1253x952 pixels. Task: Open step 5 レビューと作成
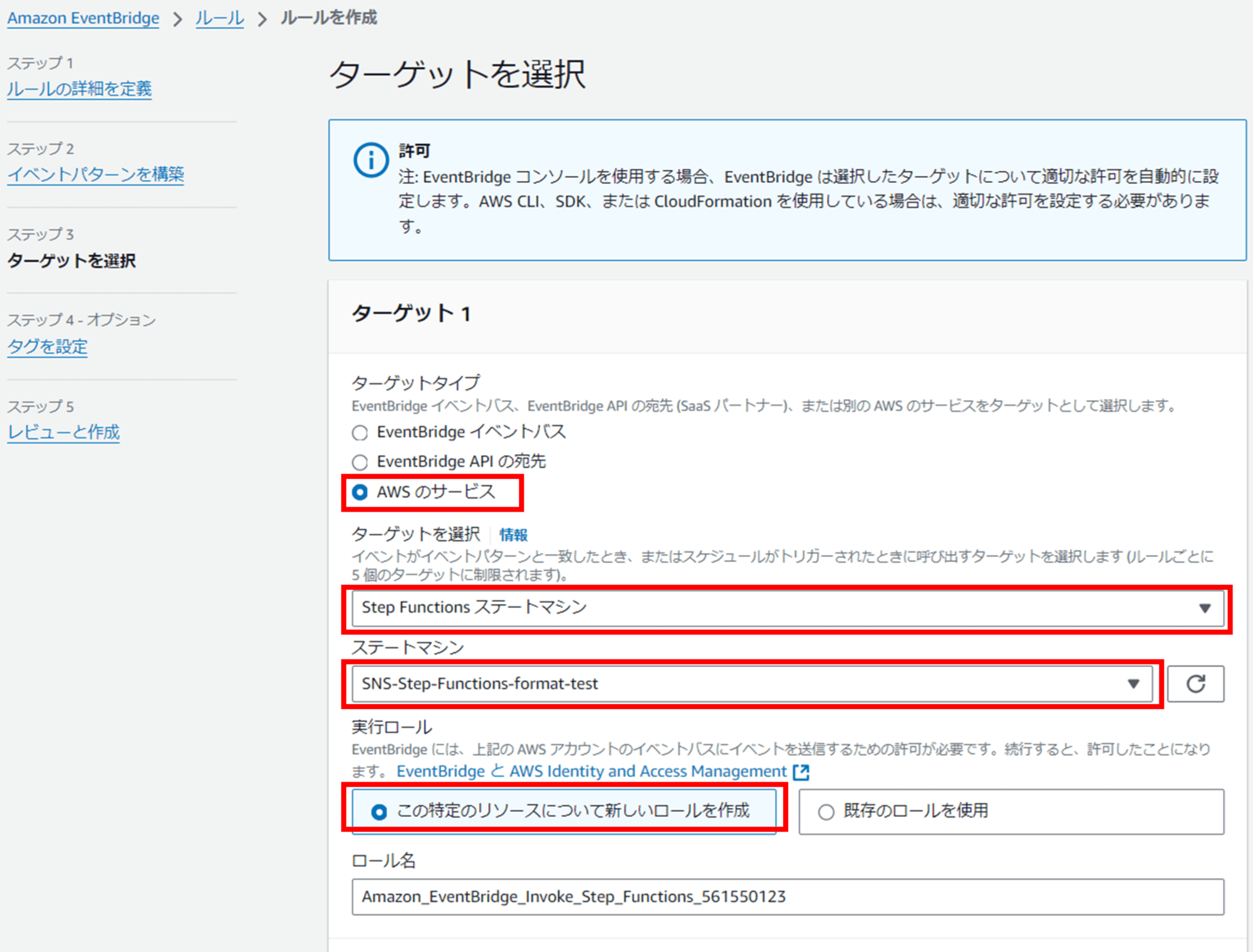click(63, 432)
